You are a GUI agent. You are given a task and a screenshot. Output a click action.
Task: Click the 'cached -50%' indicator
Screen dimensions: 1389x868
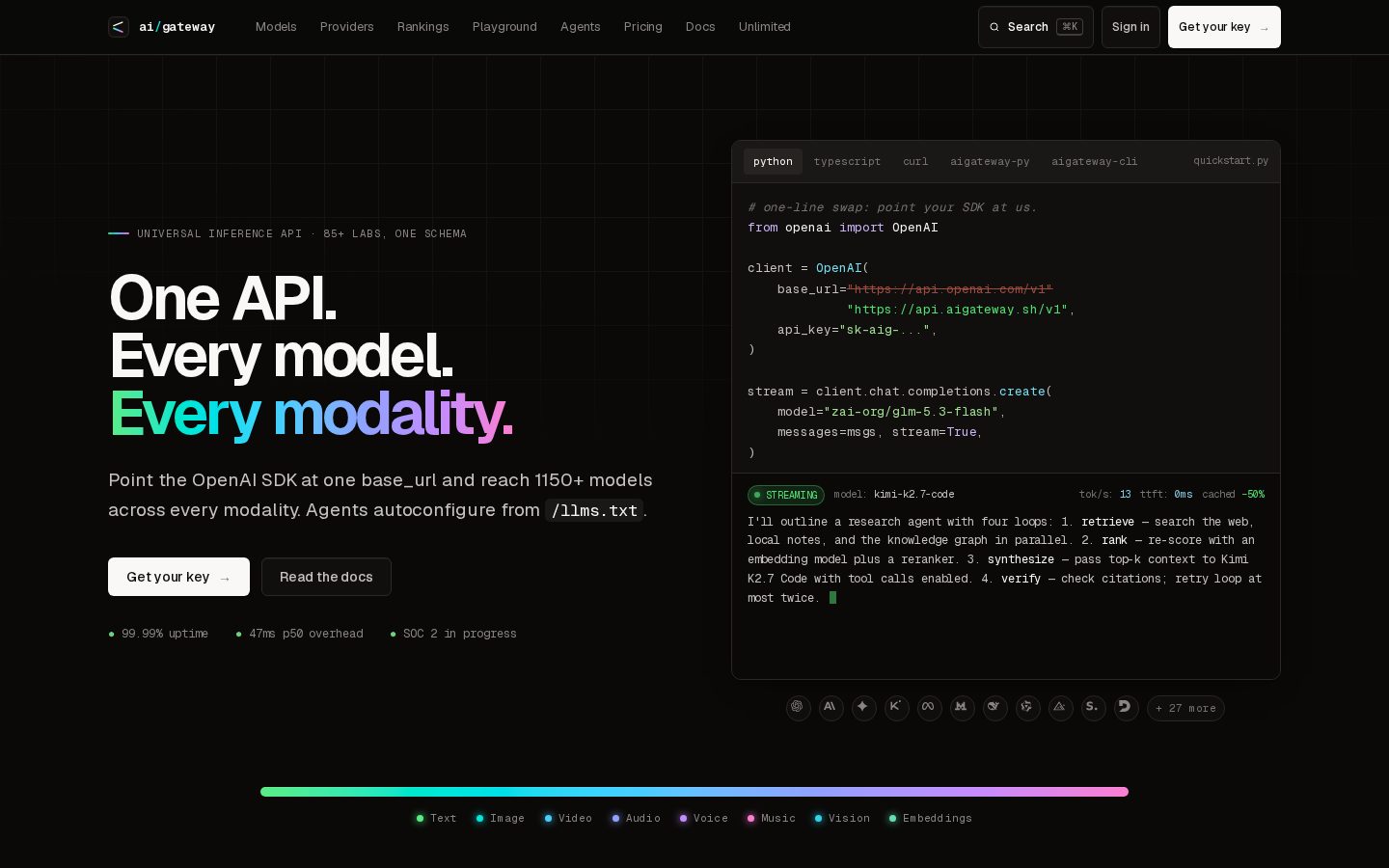1233,495
